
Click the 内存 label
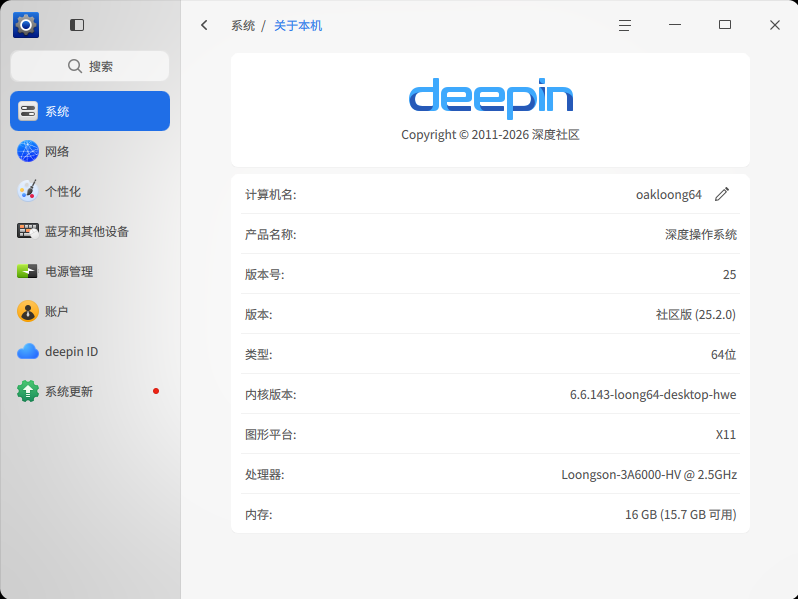click(x=258, y=515)
